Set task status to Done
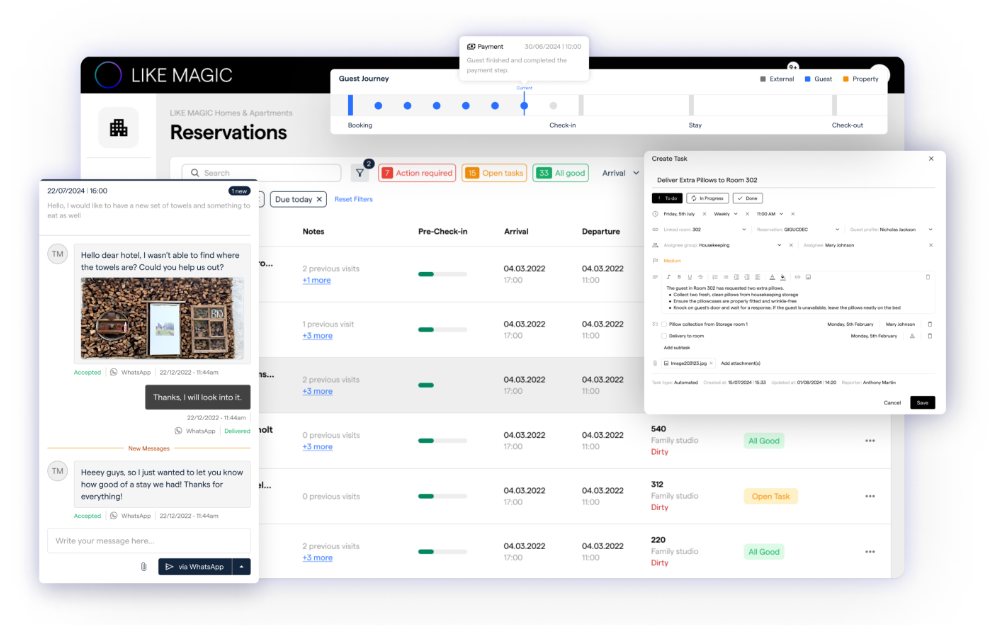The width and height of the screenshot is (1000, 625). (747, 198)
